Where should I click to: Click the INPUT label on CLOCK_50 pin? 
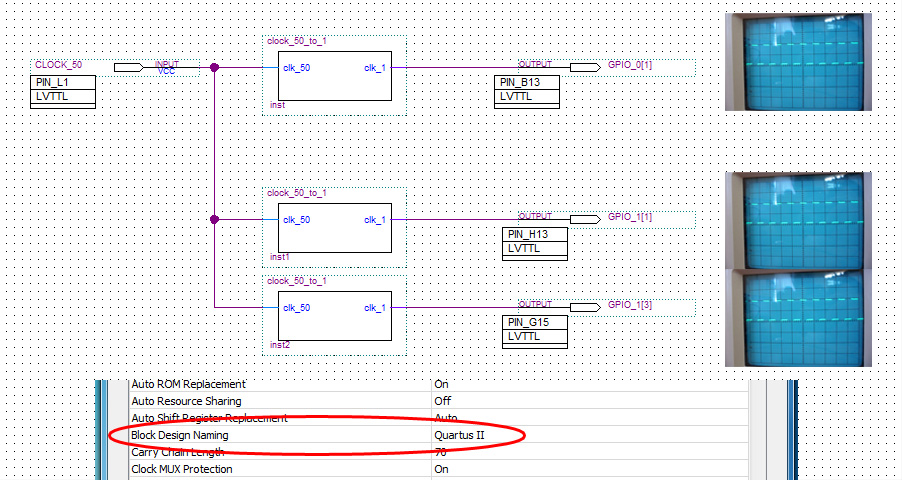(167, 64)
